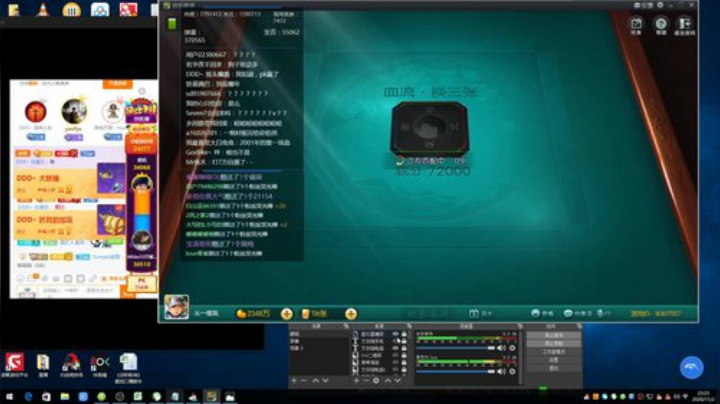The height and width of the screenshot is (404, 720).
Task: Click the blue bird floating circle icon
Action: pos(691,367)
